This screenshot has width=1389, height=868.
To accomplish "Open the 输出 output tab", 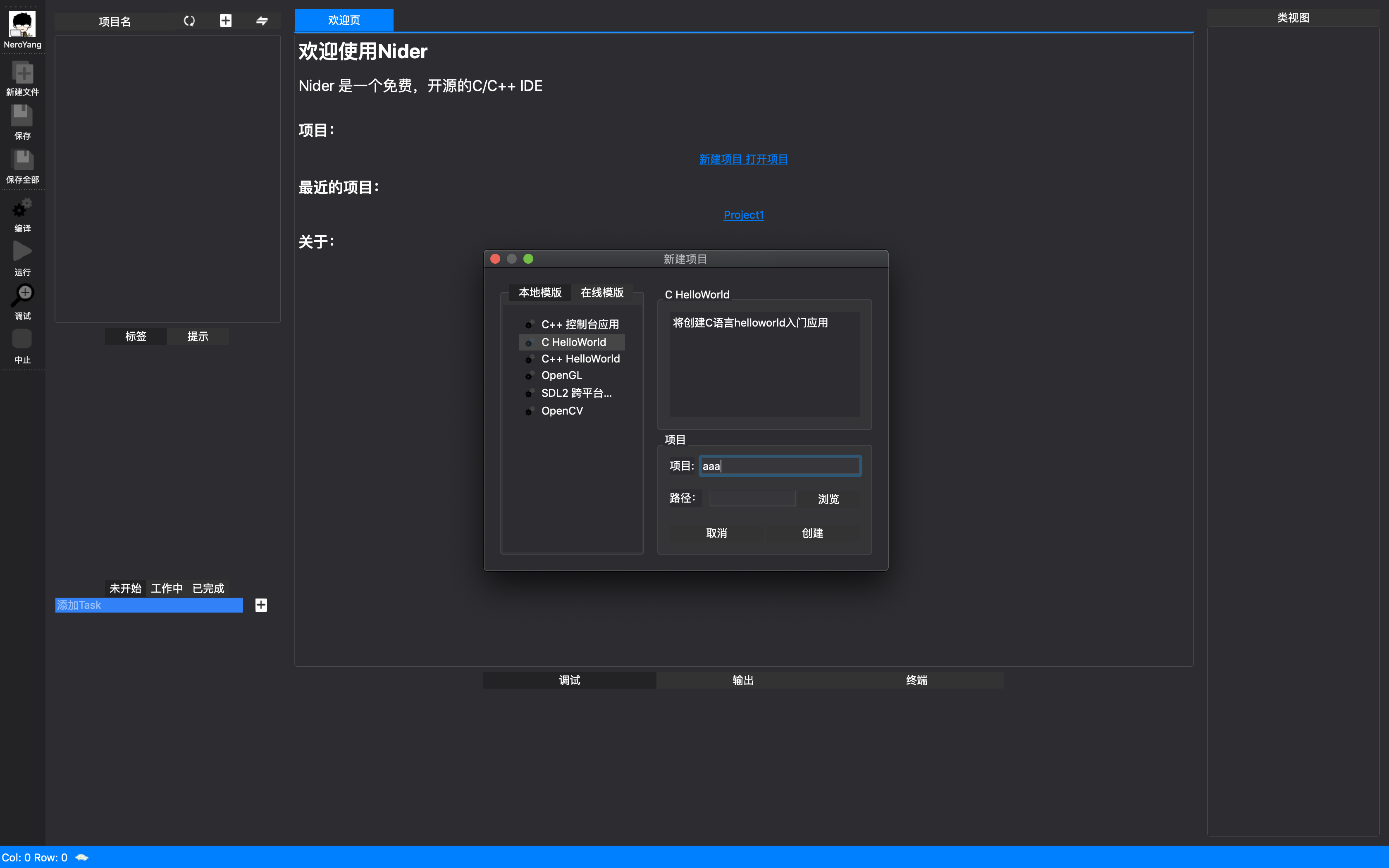I will [x=743, y=680].
